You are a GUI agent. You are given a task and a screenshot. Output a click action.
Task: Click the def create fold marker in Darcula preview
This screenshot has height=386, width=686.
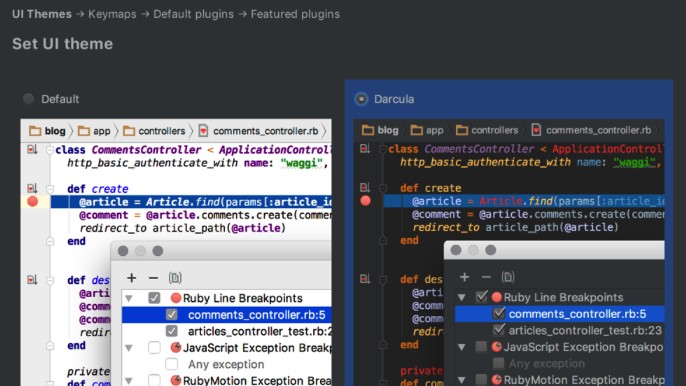(x=383, y=188)
